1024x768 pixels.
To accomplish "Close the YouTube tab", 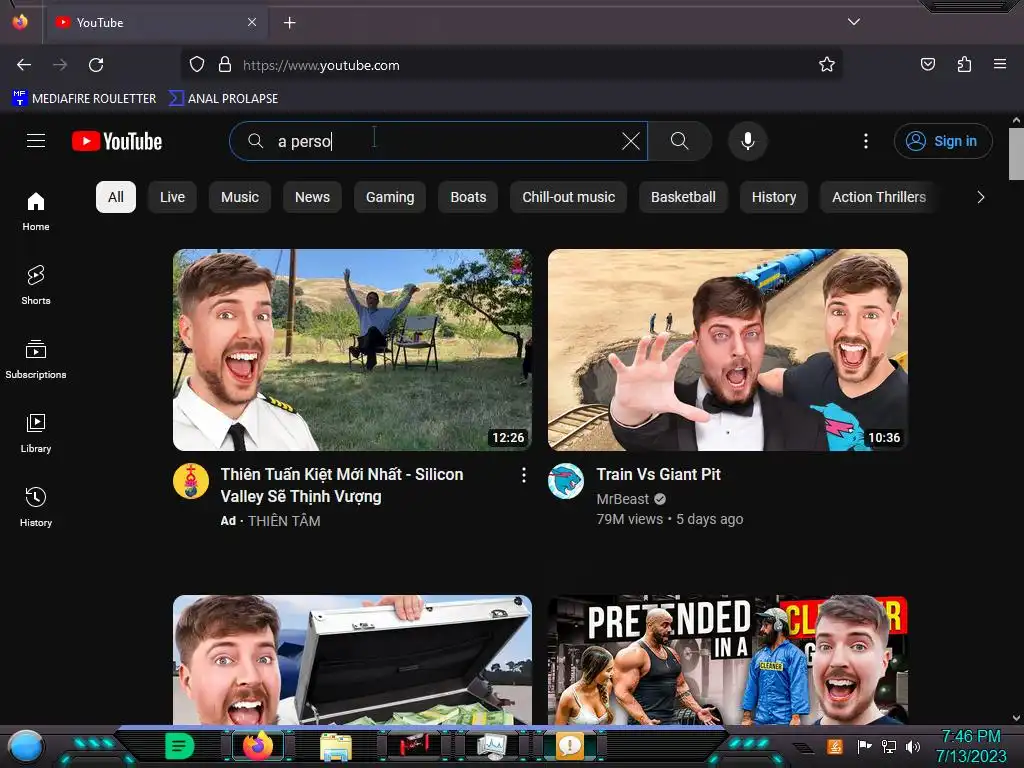I will pyautogui.click(x=252, y=22).
